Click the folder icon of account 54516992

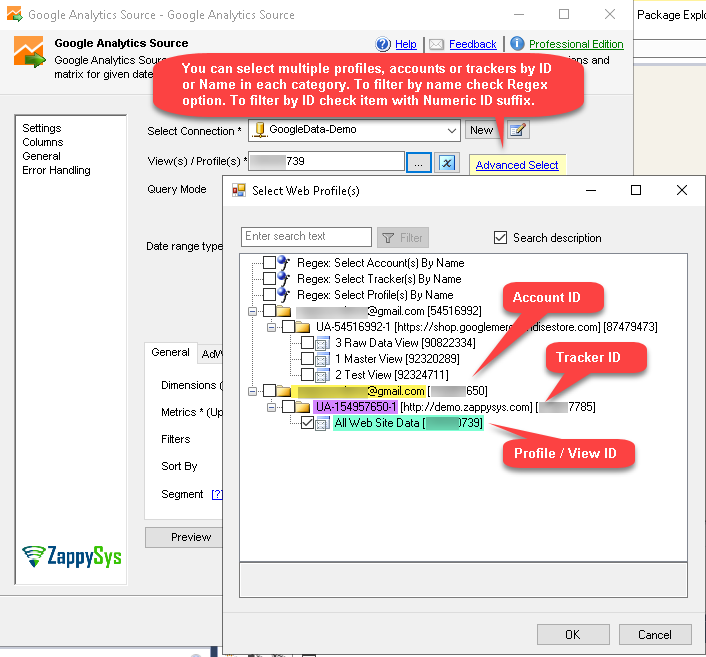click(x=283, y=311)
